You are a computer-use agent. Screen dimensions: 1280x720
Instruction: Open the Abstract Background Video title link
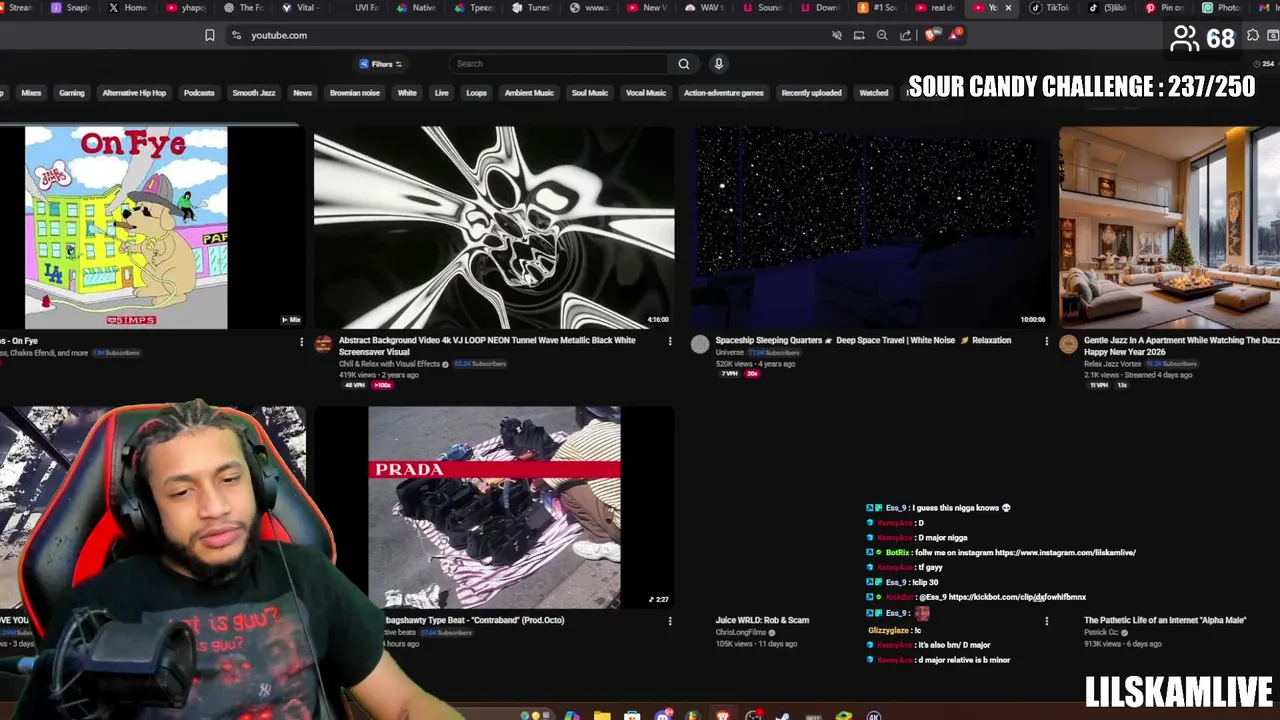(487, 346)
